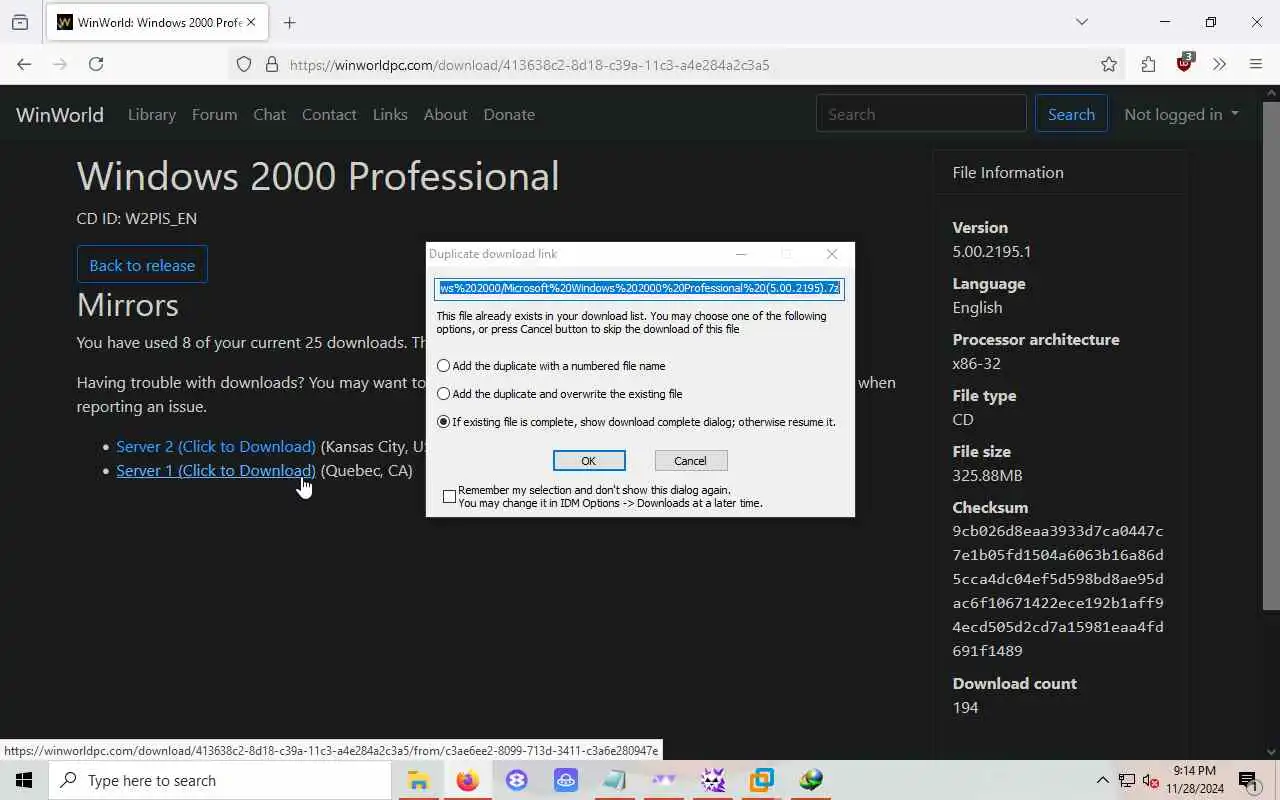The image size is (1280, 800).
Task: Open the list all tabs dropdown
Action: 1081,22
